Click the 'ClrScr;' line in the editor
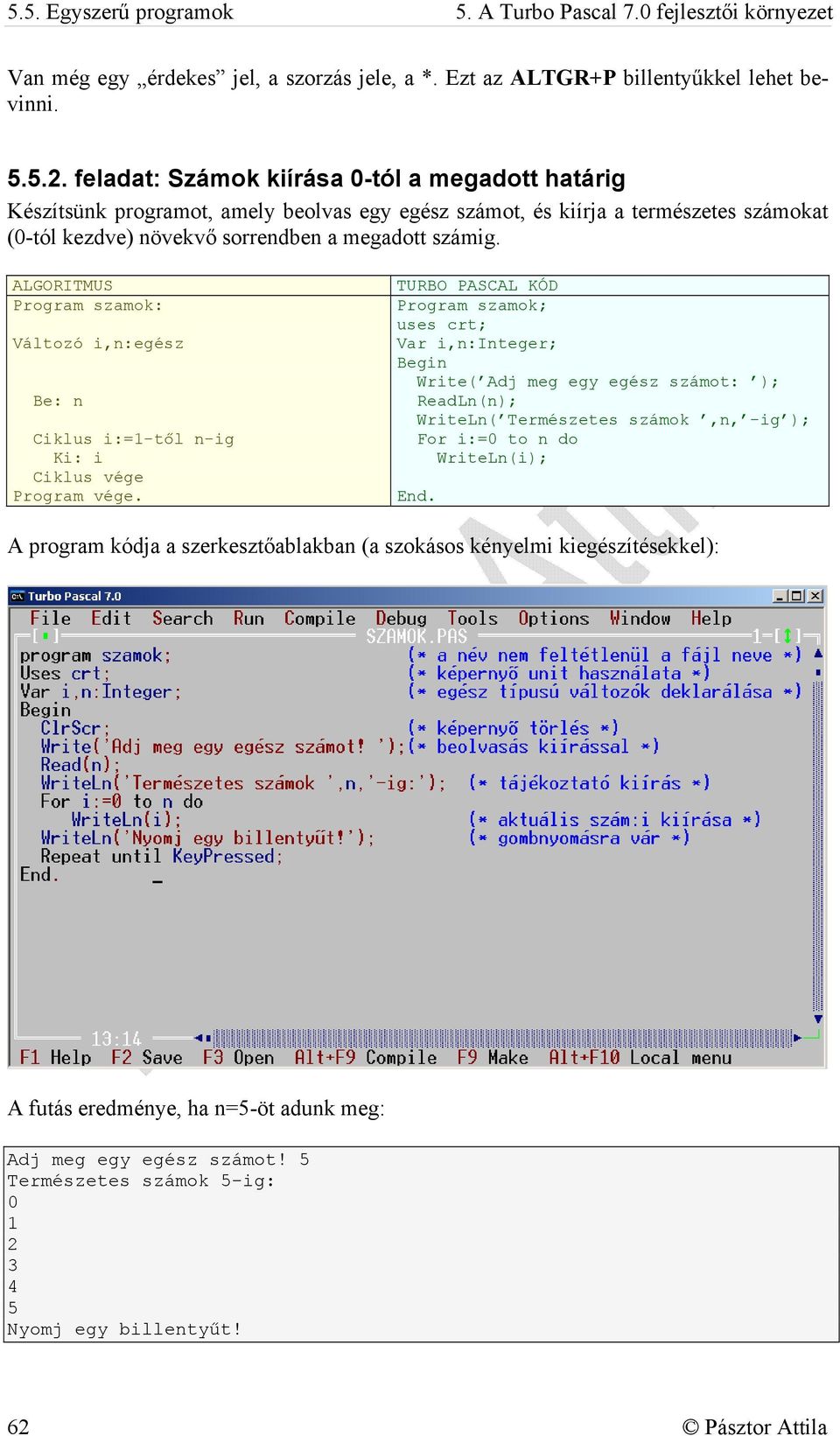This screenshot has width=840, height=1436. 75,728
